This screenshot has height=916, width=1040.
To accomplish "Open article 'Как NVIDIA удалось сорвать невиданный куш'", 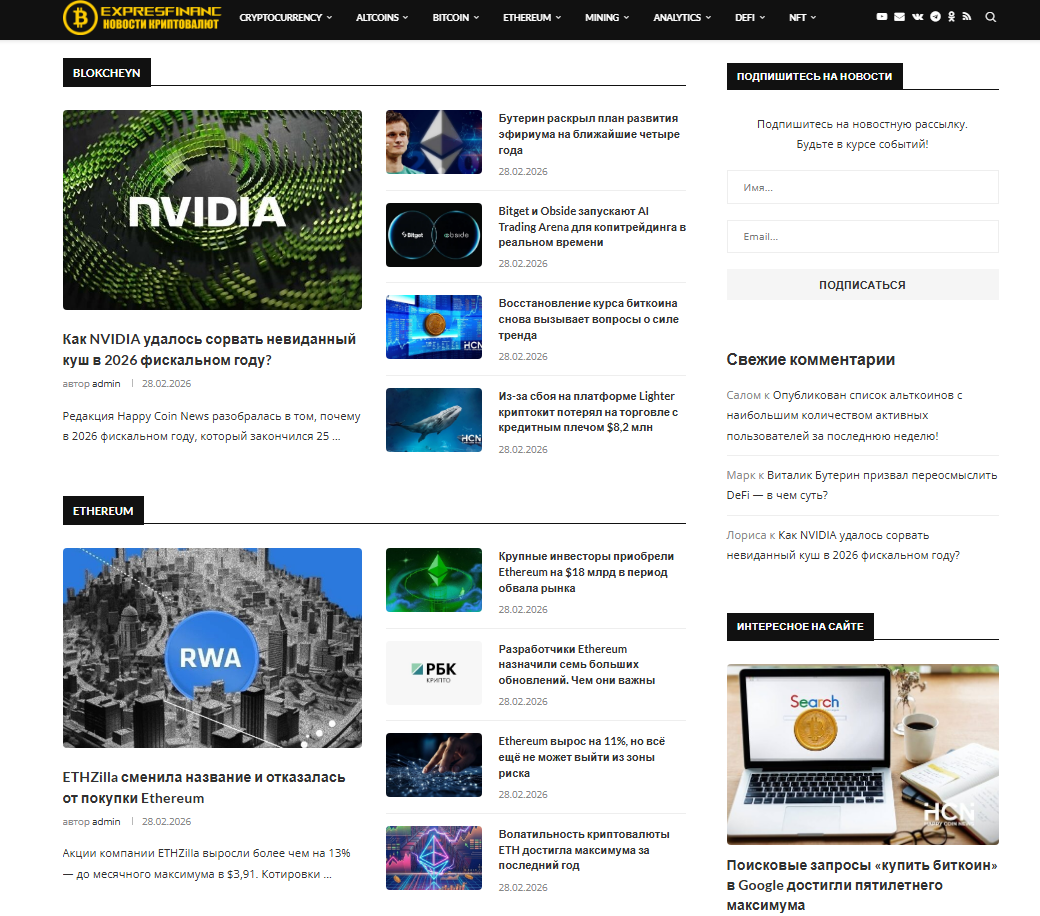I will pyautogui.click(x=209, y=350).
